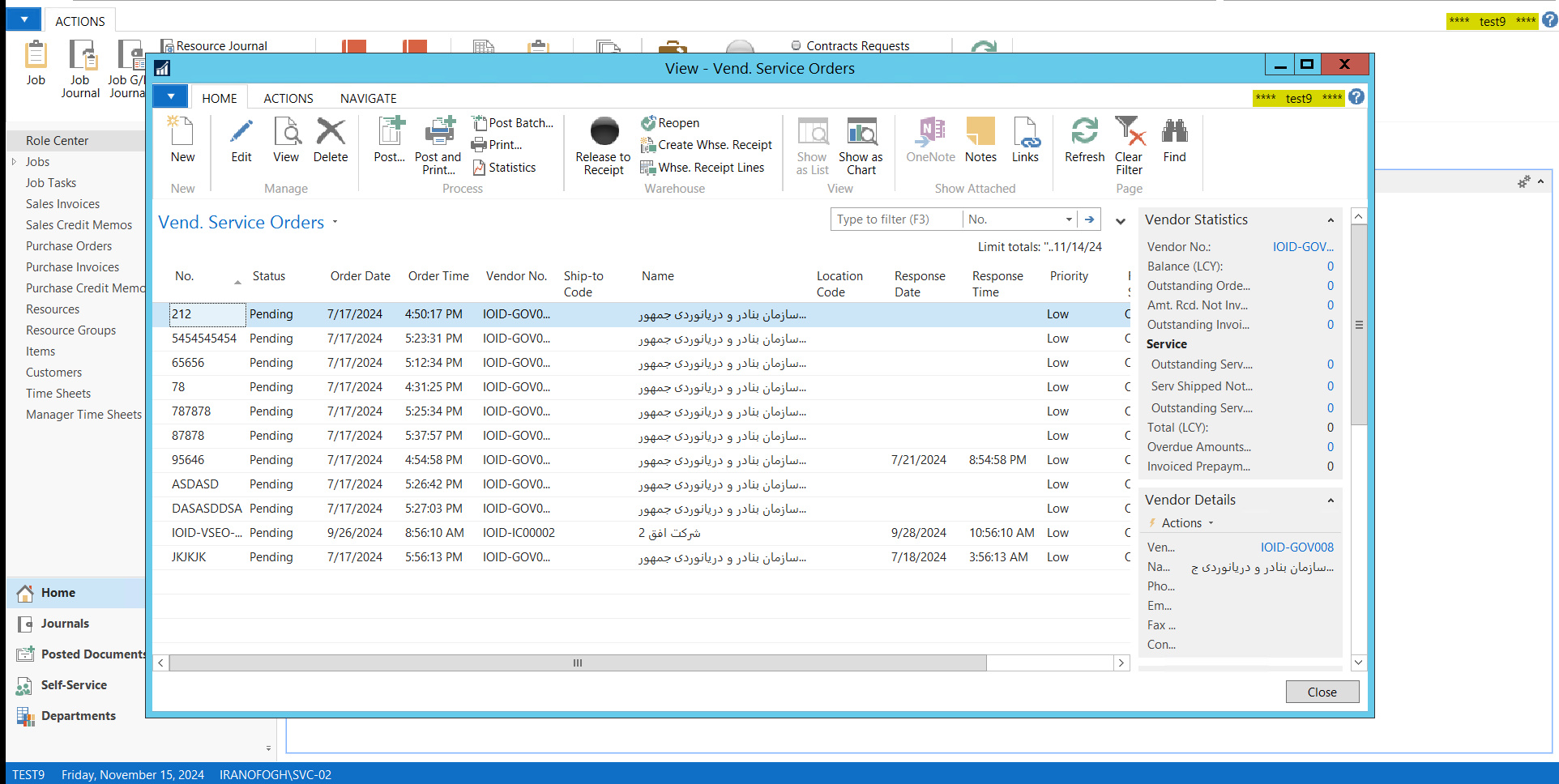
Task: Open Posted Documents navigation button
Action: [x=76, y=654]
